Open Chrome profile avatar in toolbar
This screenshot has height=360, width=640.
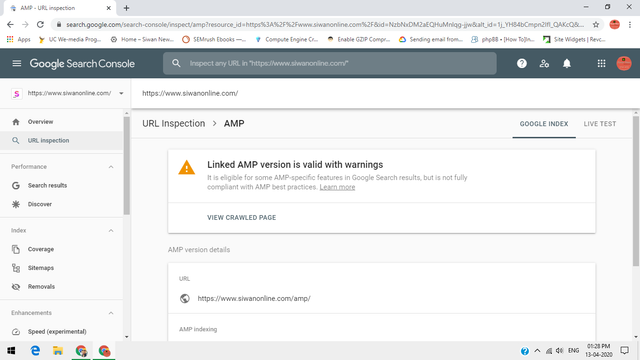(614, 24)
